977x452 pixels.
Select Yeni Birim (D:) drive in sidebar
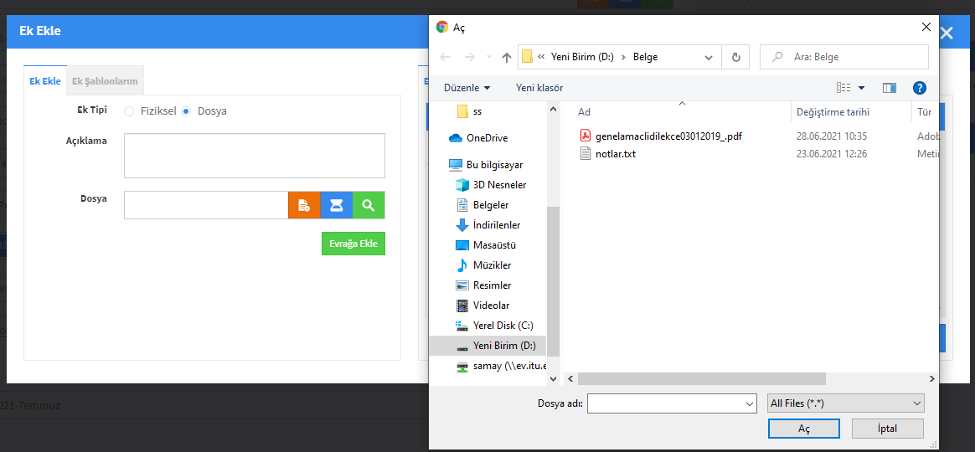[488, 345]
